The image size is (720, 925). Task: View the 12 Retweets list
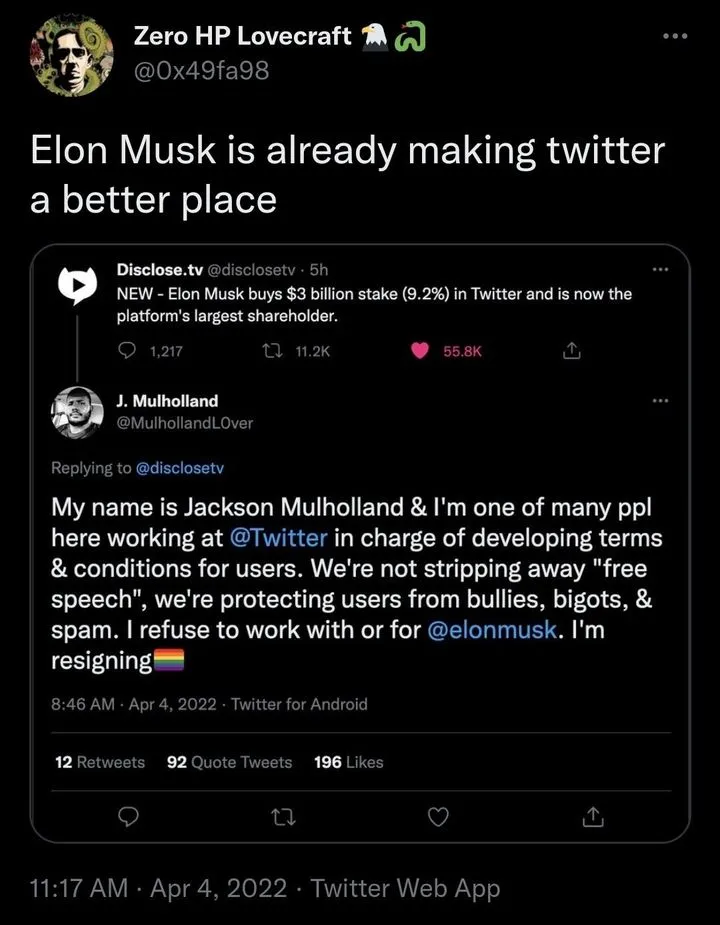(99, 762)
